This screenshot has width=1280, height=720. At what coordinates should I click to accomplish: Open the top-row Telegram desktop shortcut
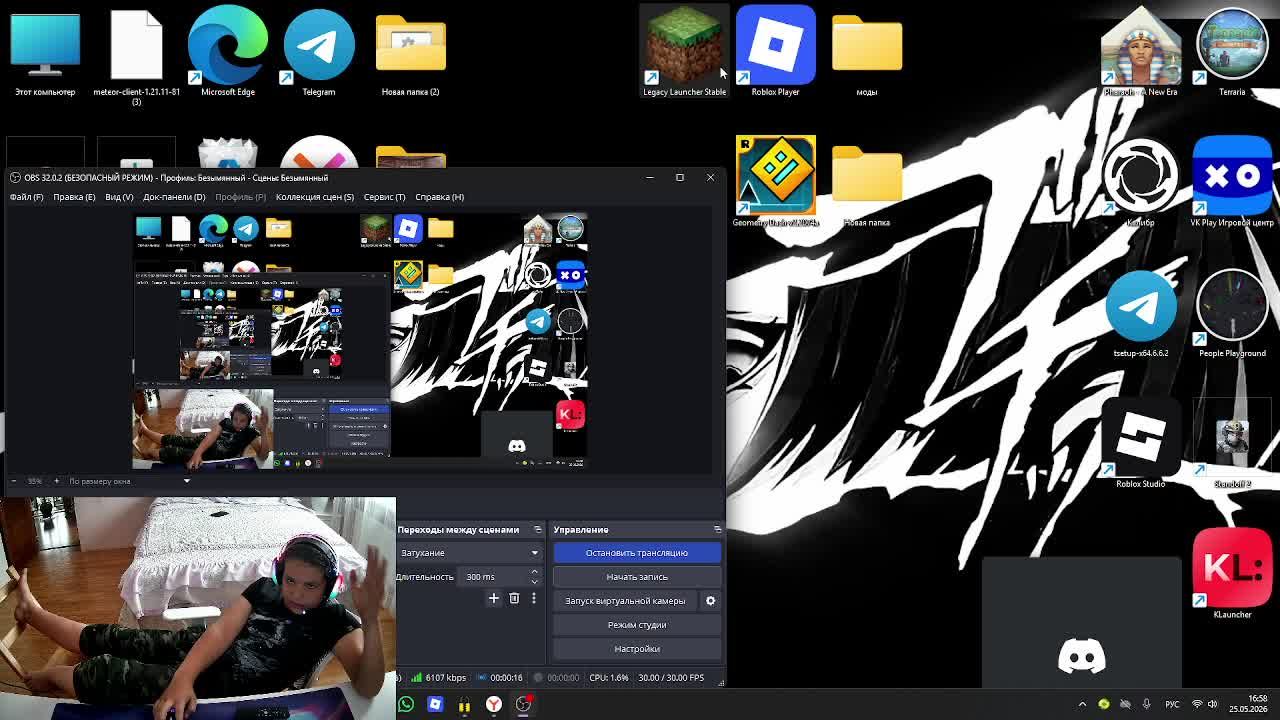319,52
